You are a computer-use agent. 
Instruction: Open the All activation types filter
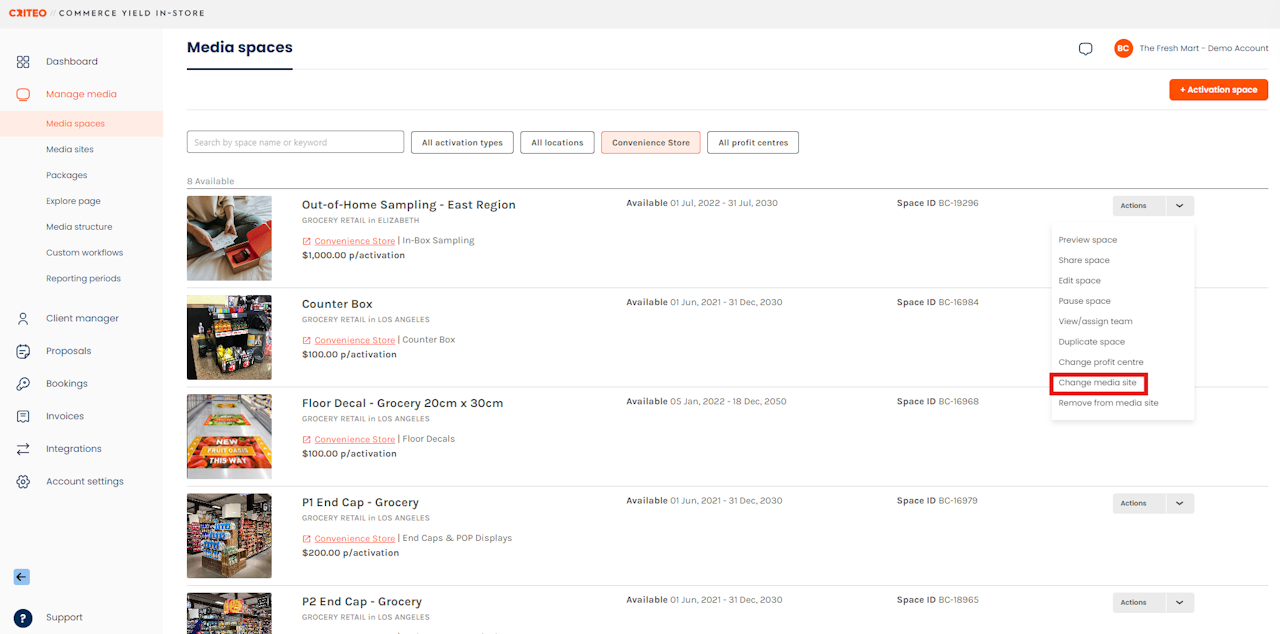pos(462,143)
